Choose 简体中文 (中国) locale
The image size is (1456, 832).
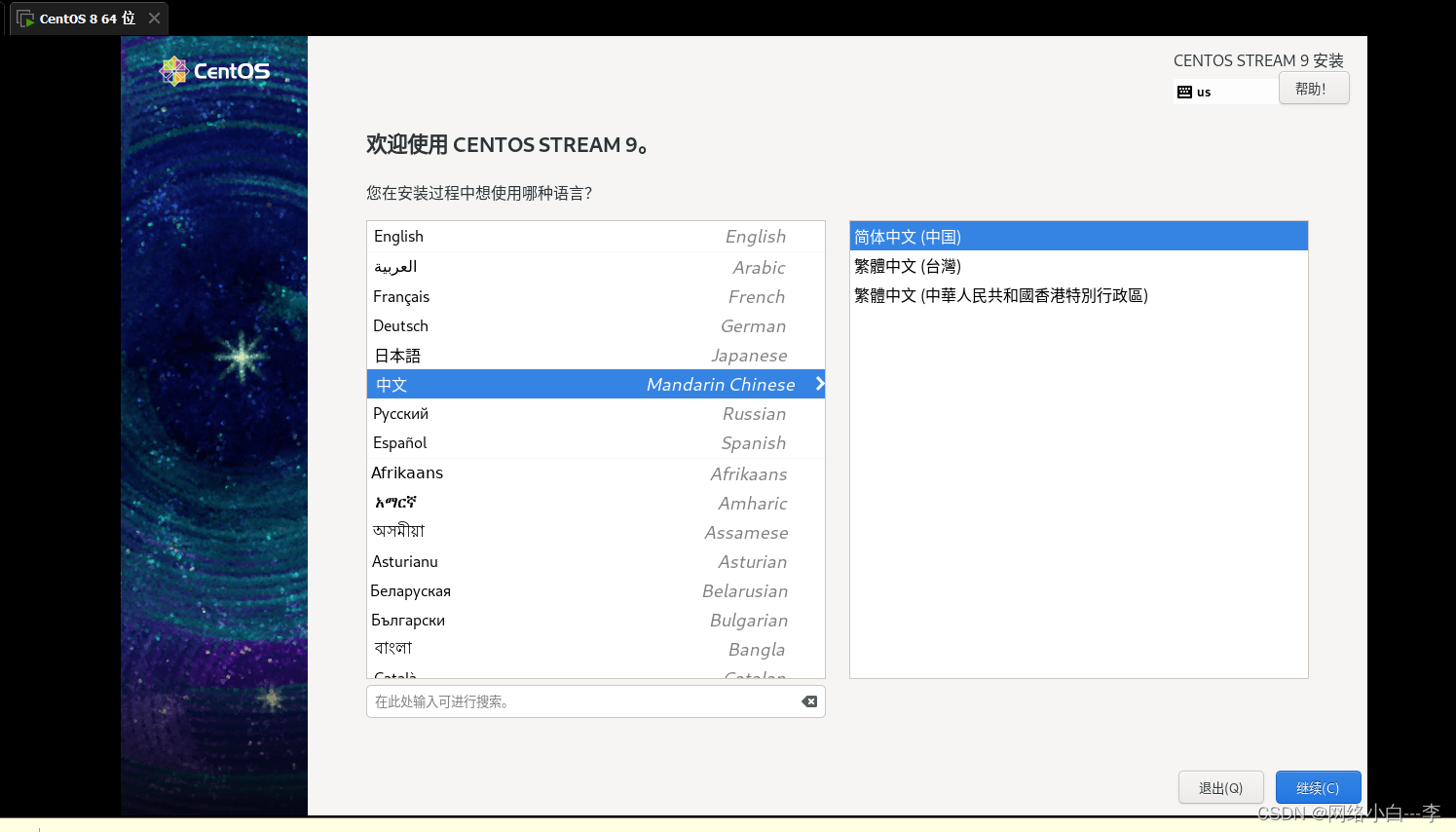click(x=1079, y=237)
